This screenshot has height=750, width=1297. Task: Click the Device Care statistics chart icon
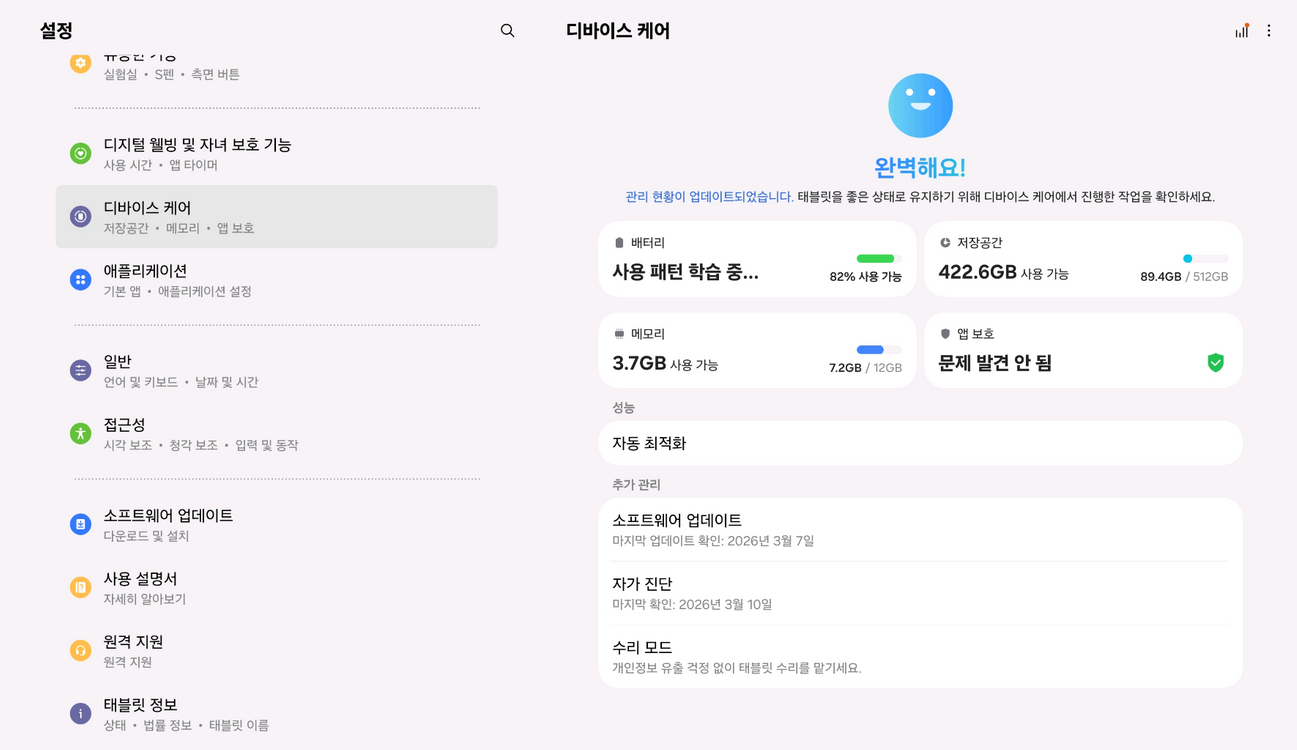point(1241,31)
